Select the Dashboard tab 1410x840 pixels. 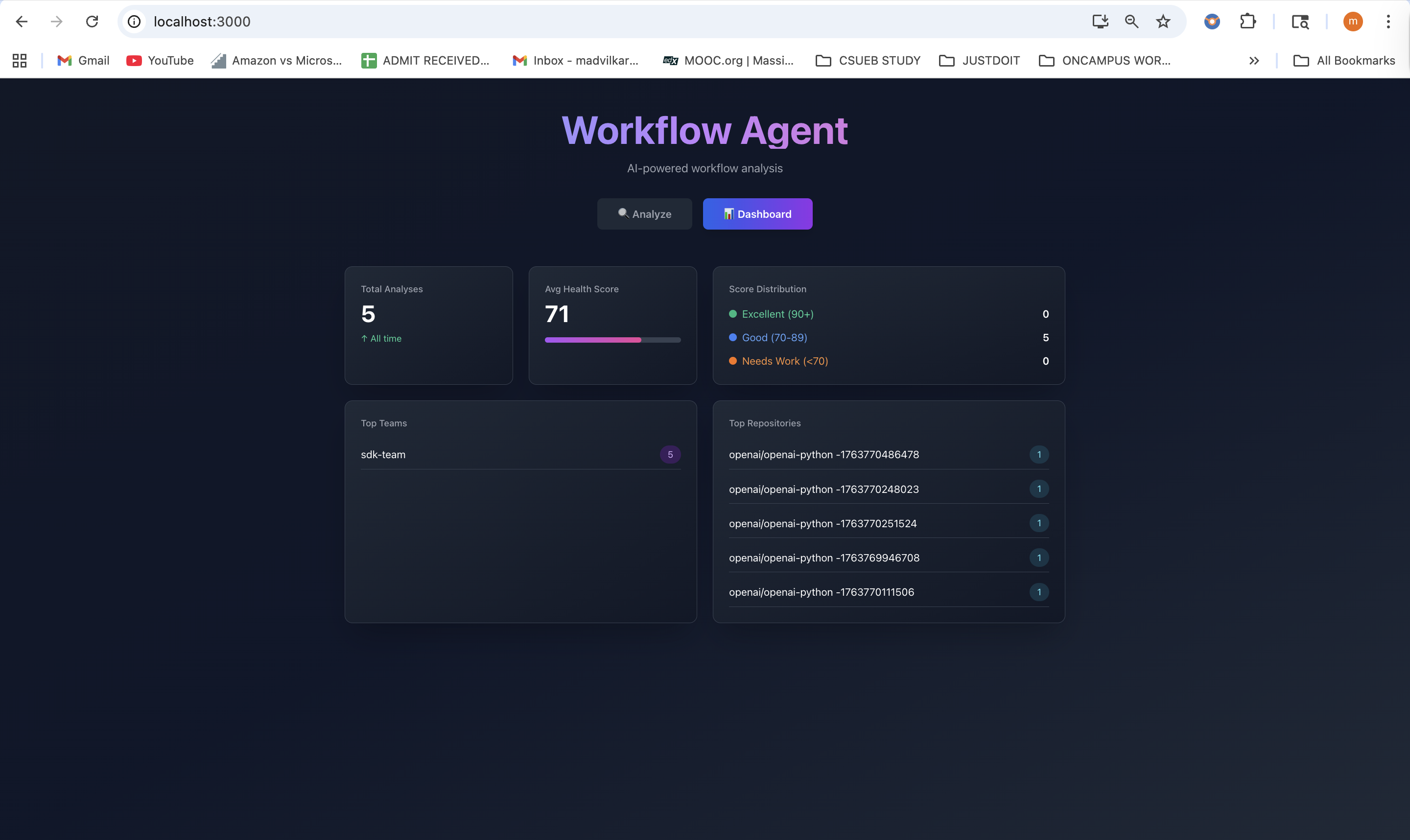point(757,214)
